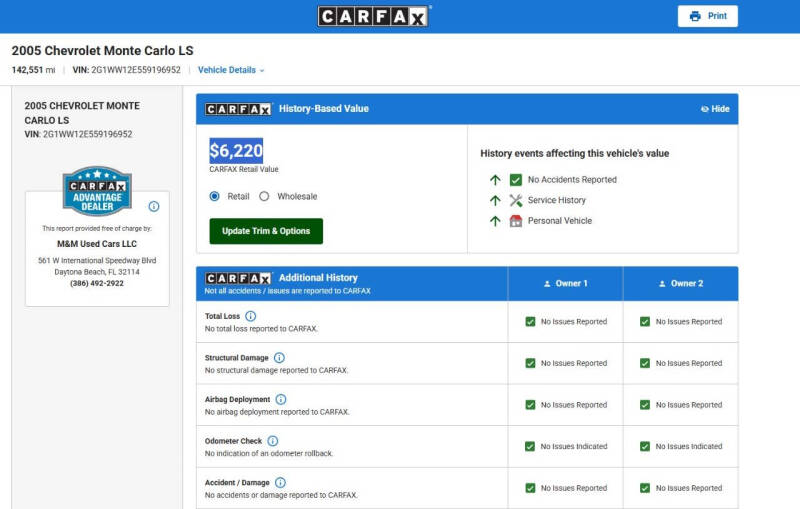Click Structural Damage checkmark under Owner 1
Screen dimensions: 800x509
(530, 363)
